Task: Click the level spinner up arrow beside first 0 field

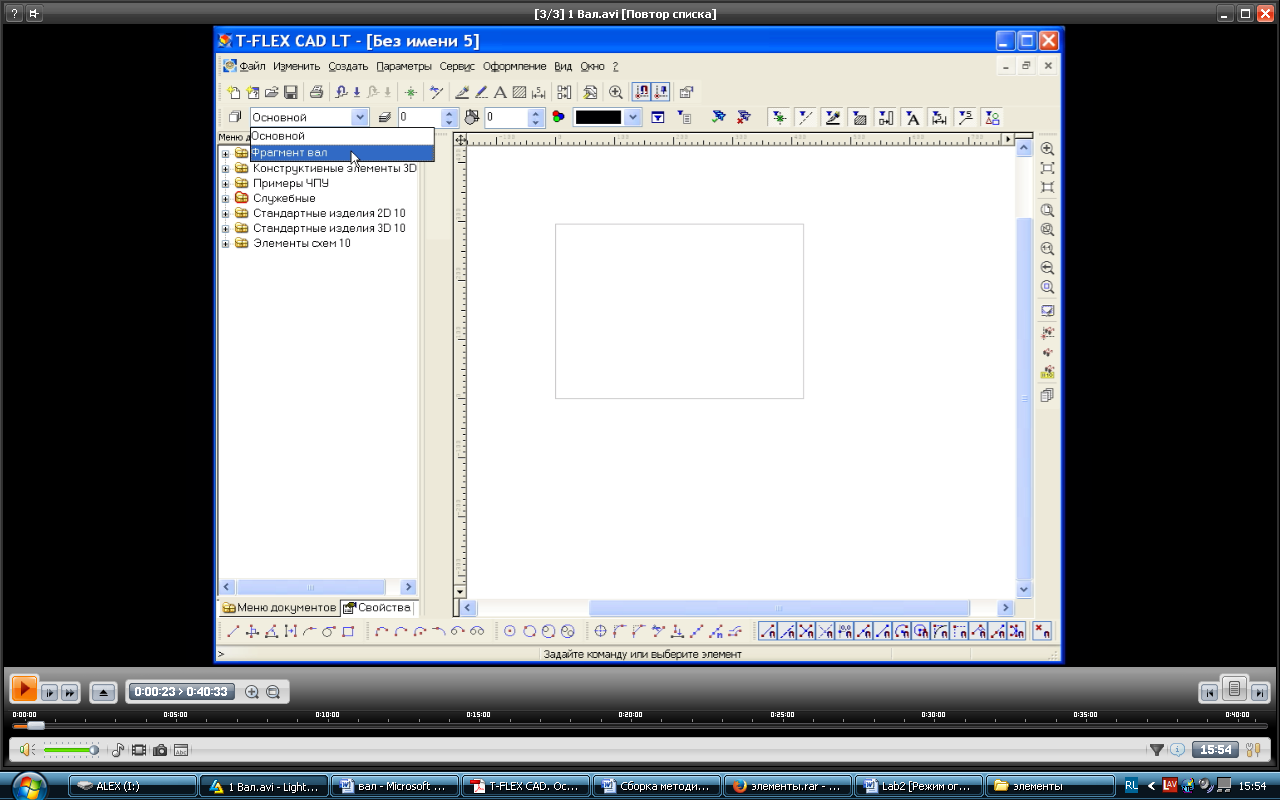Action: (x=449, y=113)
